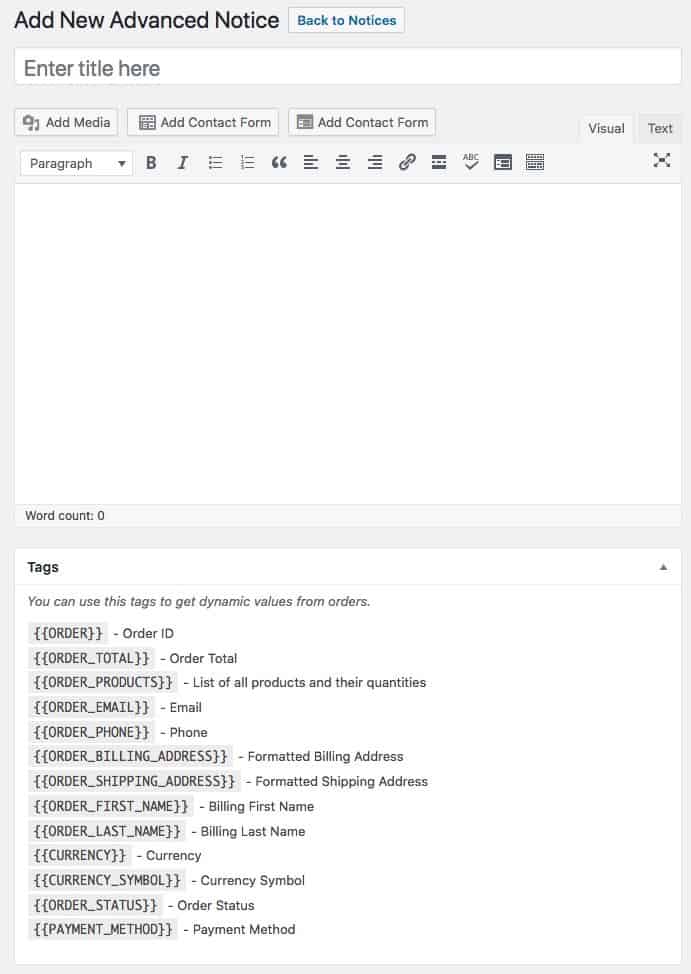Go back via Back to Notices
This screenshot has height=974, width=691.
(x=346, y=20)
